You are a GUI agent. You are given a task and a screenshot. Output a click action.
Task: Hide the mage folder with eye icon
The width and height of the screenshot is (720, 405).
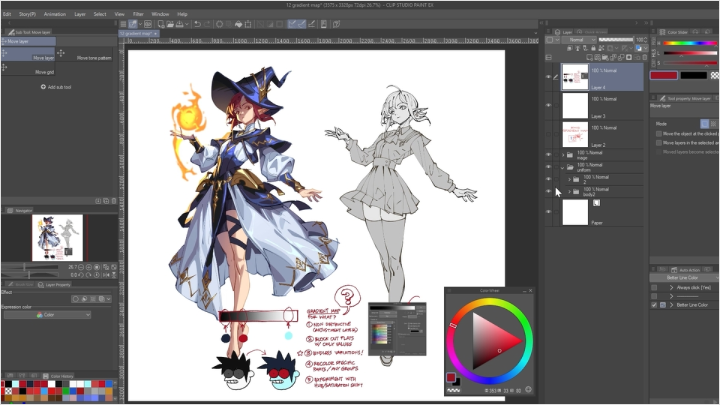pyautogui.click(x=548, y=155)
